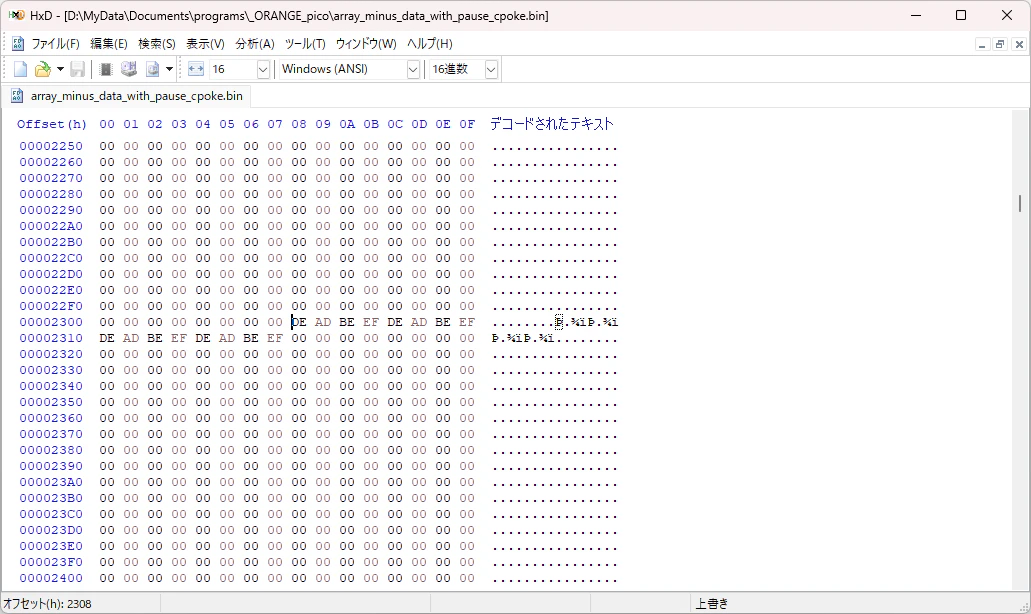Open the 編集(E) menu
The image size is (1031, 614).
coord(108,44)
